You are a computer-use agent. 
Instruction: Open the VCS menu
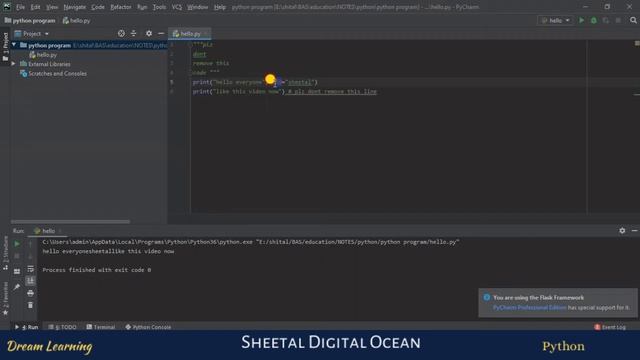[x=176, y=7]
